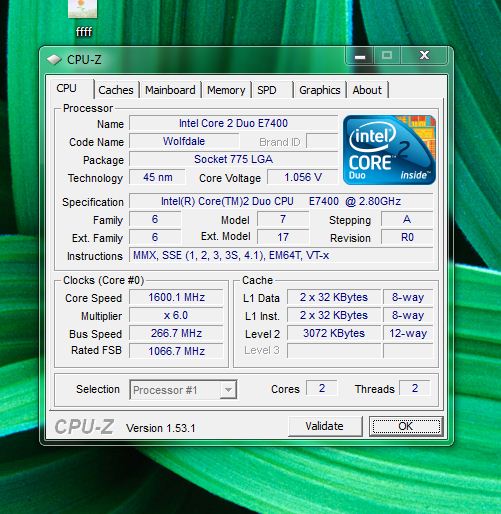Click the CPU-Z title bar icon

pyautogui.click(x=54, y=60)
